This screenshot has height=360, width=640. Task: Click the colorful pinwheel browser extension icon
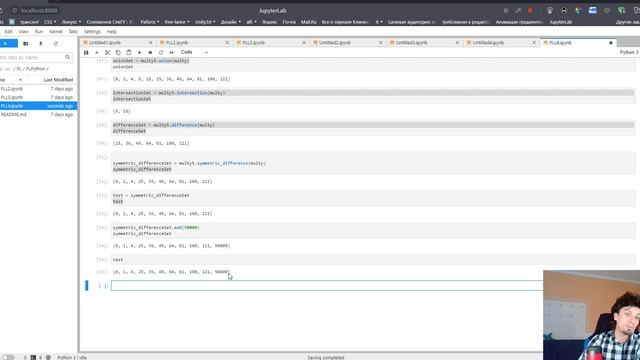(578, 11)
